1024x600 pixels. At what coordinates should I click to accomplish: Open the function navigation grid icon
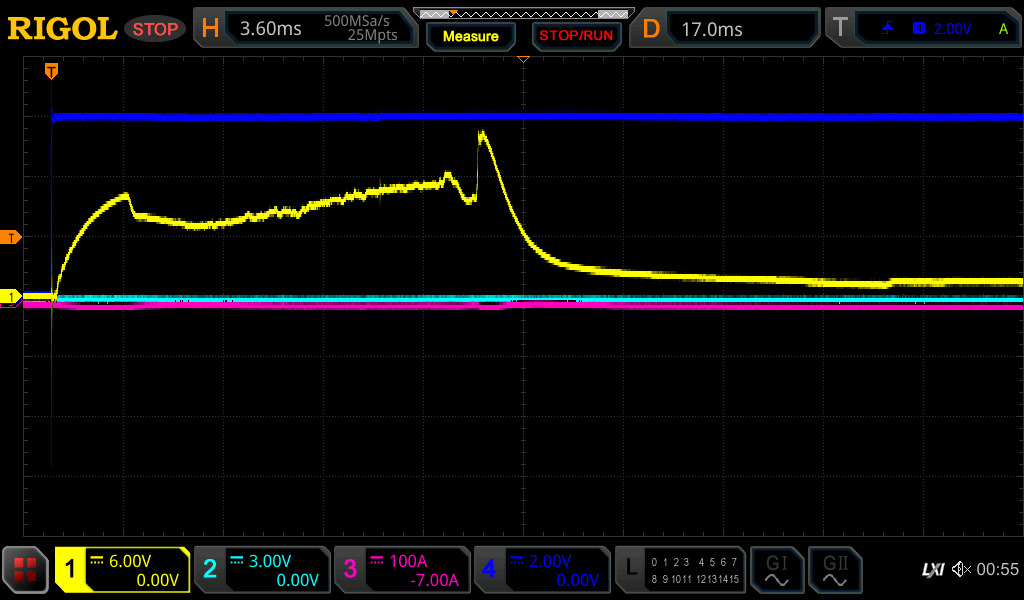point(25,570)
